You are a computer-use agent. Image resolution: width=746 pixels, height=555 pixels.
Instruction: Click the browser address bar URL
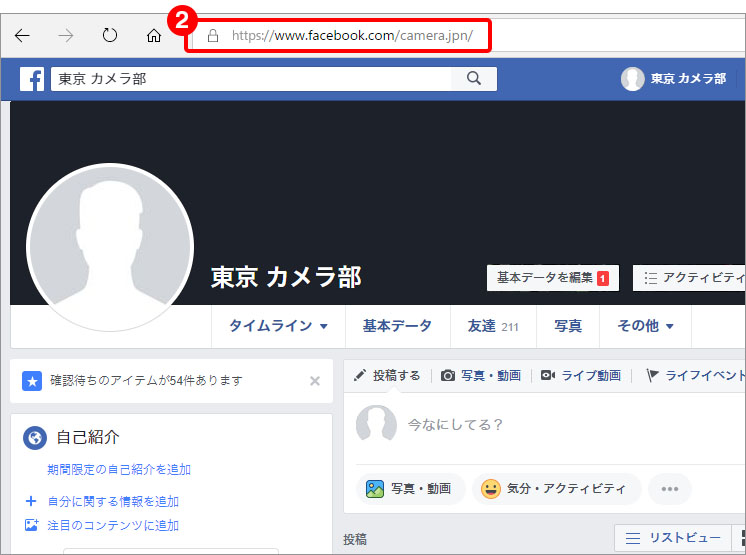coord(353,36)
